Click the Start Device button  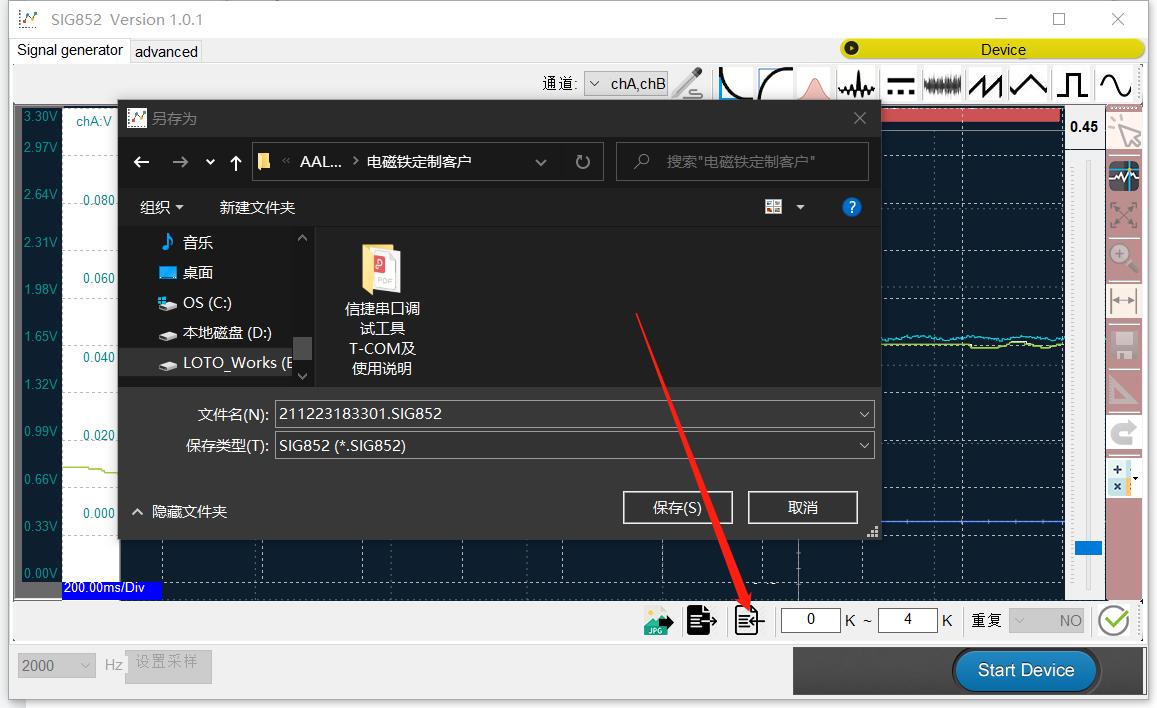pyautogui.click(x=1026, y=670)
